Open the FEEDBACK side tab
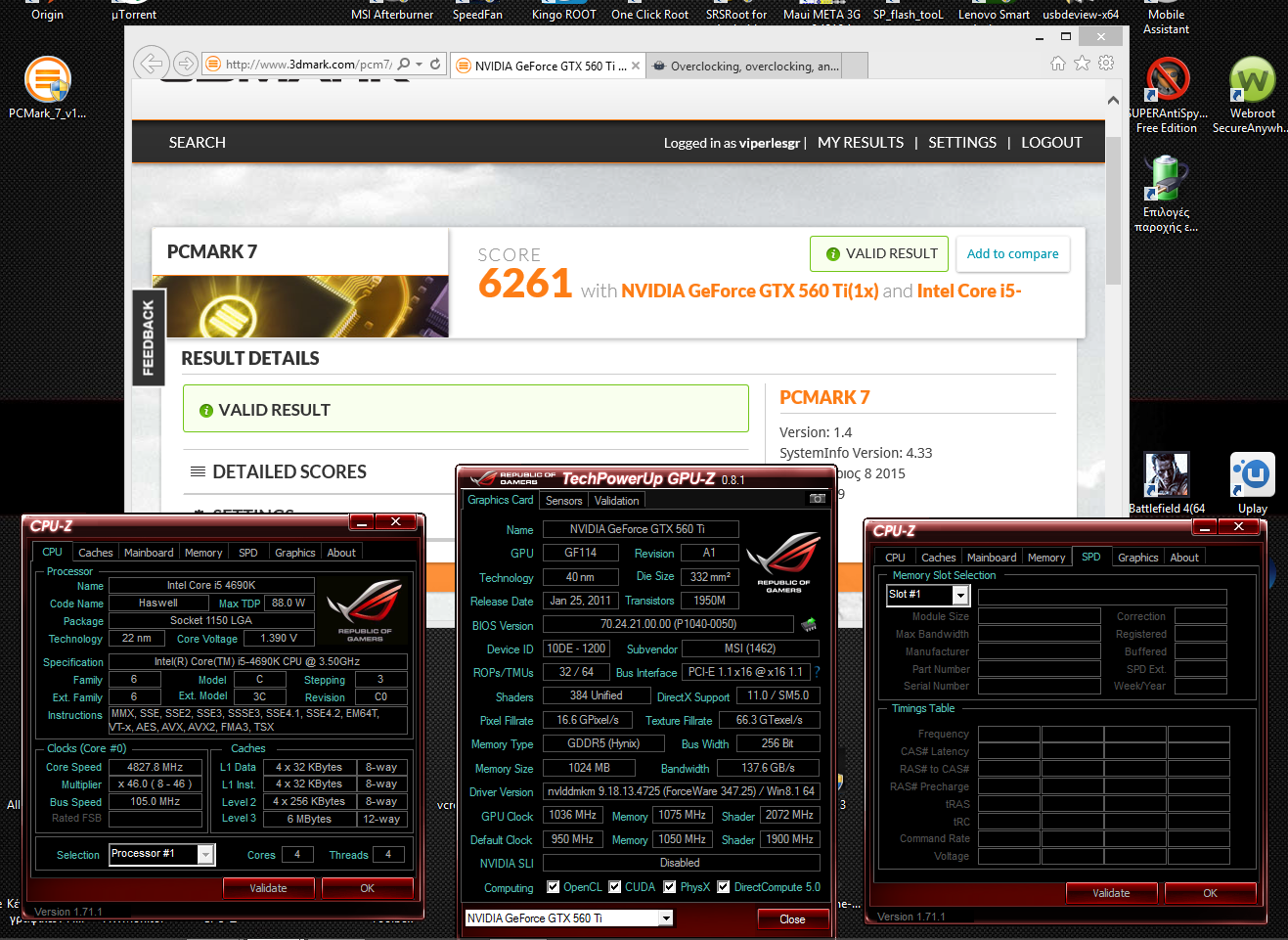The width and height of the screenshot is (1288, 940). click(x=149, y=337)
